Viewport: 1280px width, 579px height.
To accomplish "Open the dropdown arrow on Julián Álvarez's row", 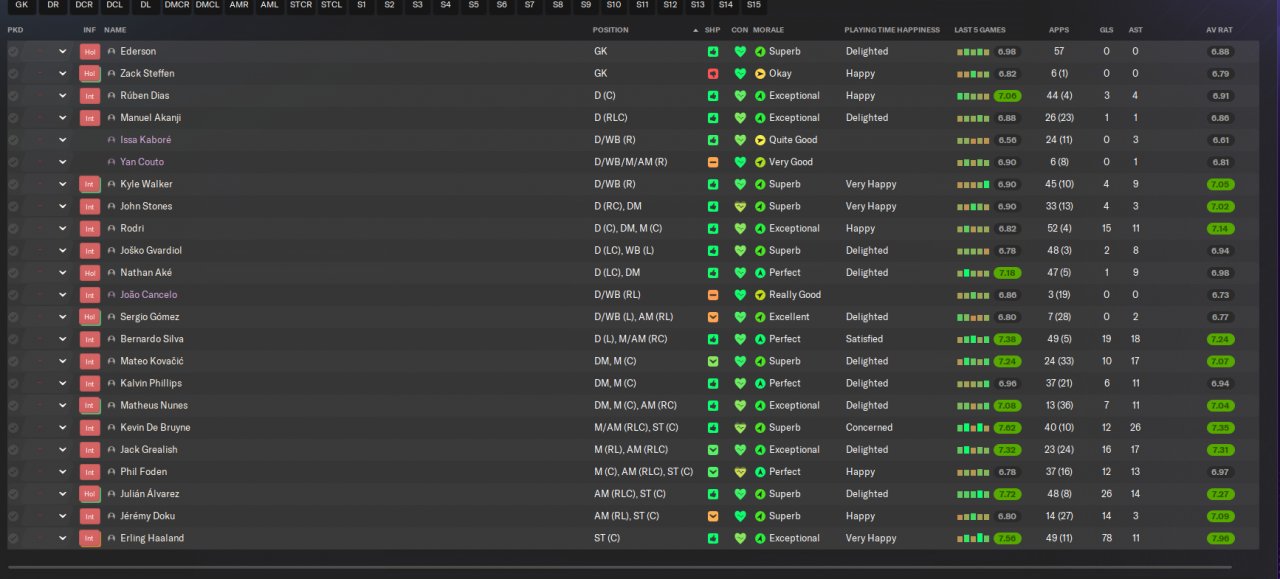I will click(62, 494).
